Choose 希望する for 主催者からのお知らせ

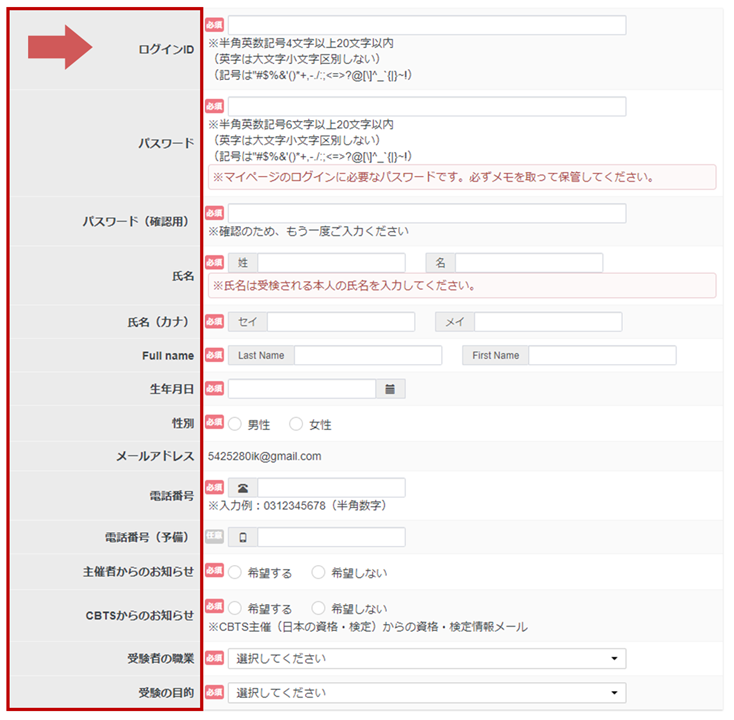pos(235,573)
